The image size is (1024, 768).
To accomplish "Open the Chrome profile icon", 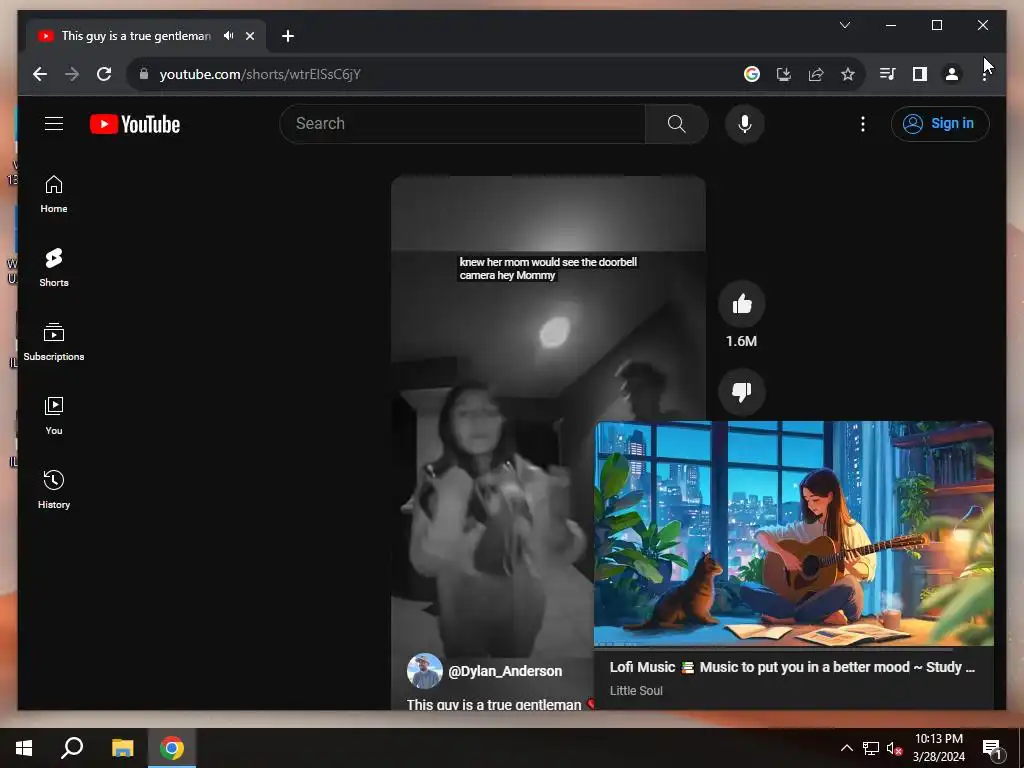I will [952, 74].
